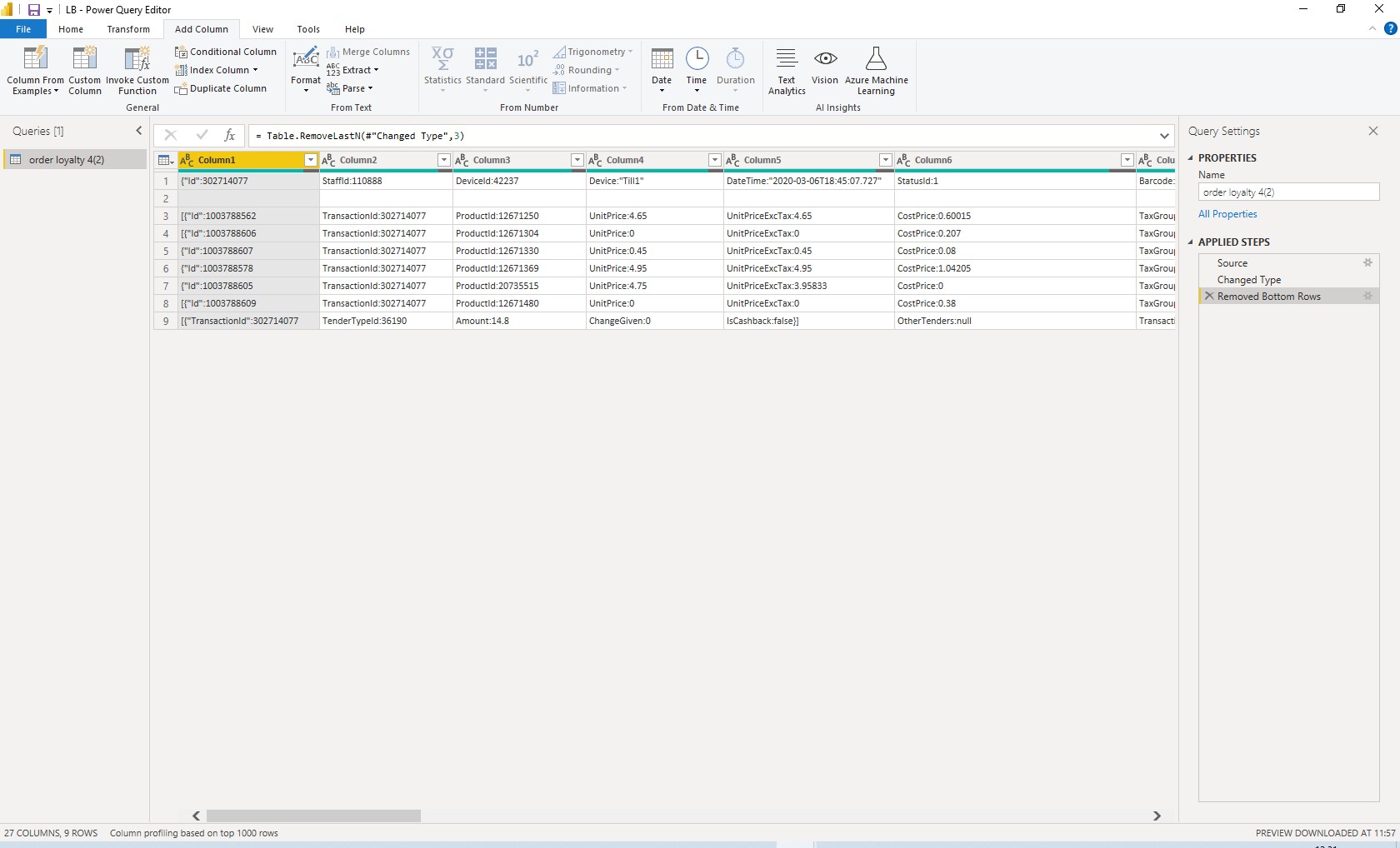The image size is (1400, 848).
Task: Cancel the formula bar edit
Action: (x=170, y=135)
